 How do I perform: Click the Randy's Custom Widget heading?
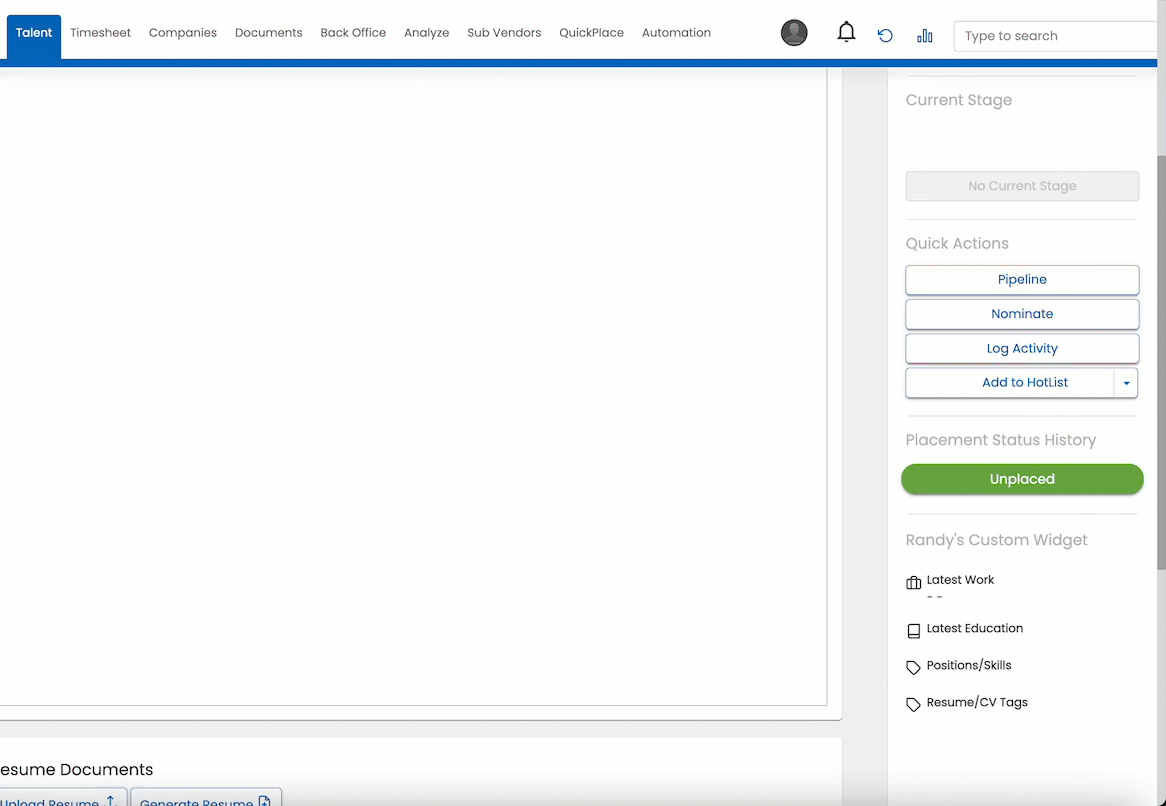[x=996, y=540]
